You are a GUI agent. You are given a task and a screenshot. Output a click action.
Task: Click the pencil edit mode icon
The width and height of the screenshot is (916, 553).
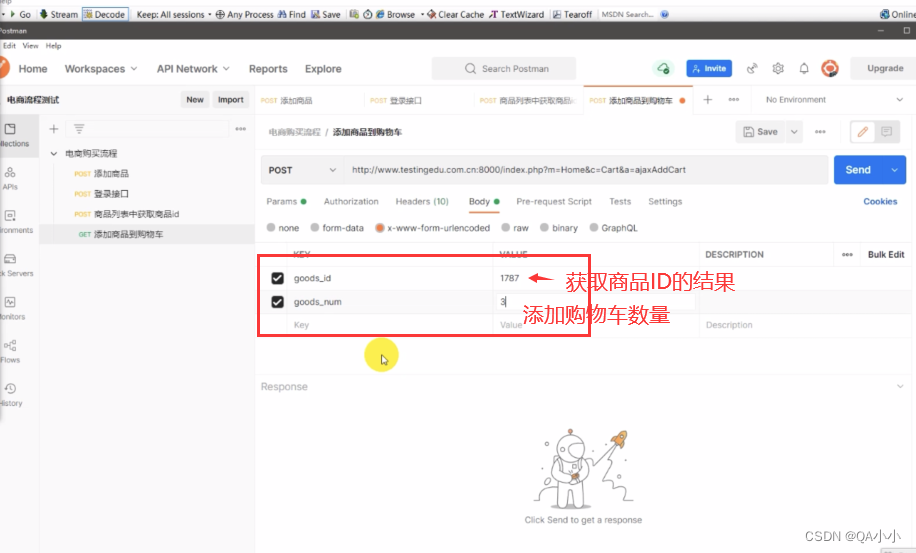[863, 132]
